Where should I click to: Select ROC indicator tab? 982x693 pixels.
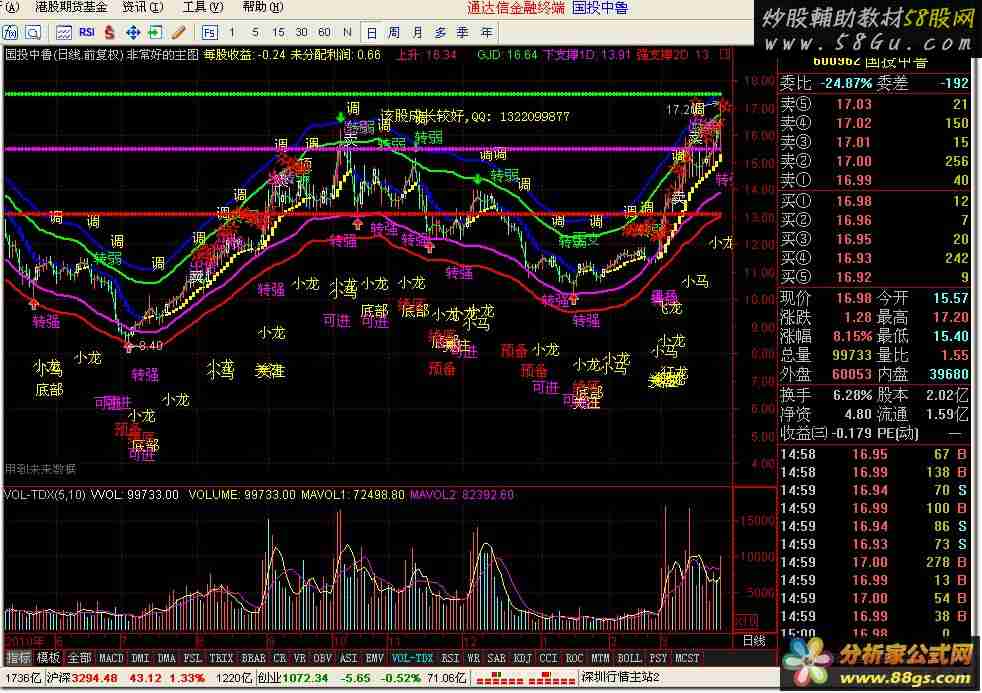574,658
